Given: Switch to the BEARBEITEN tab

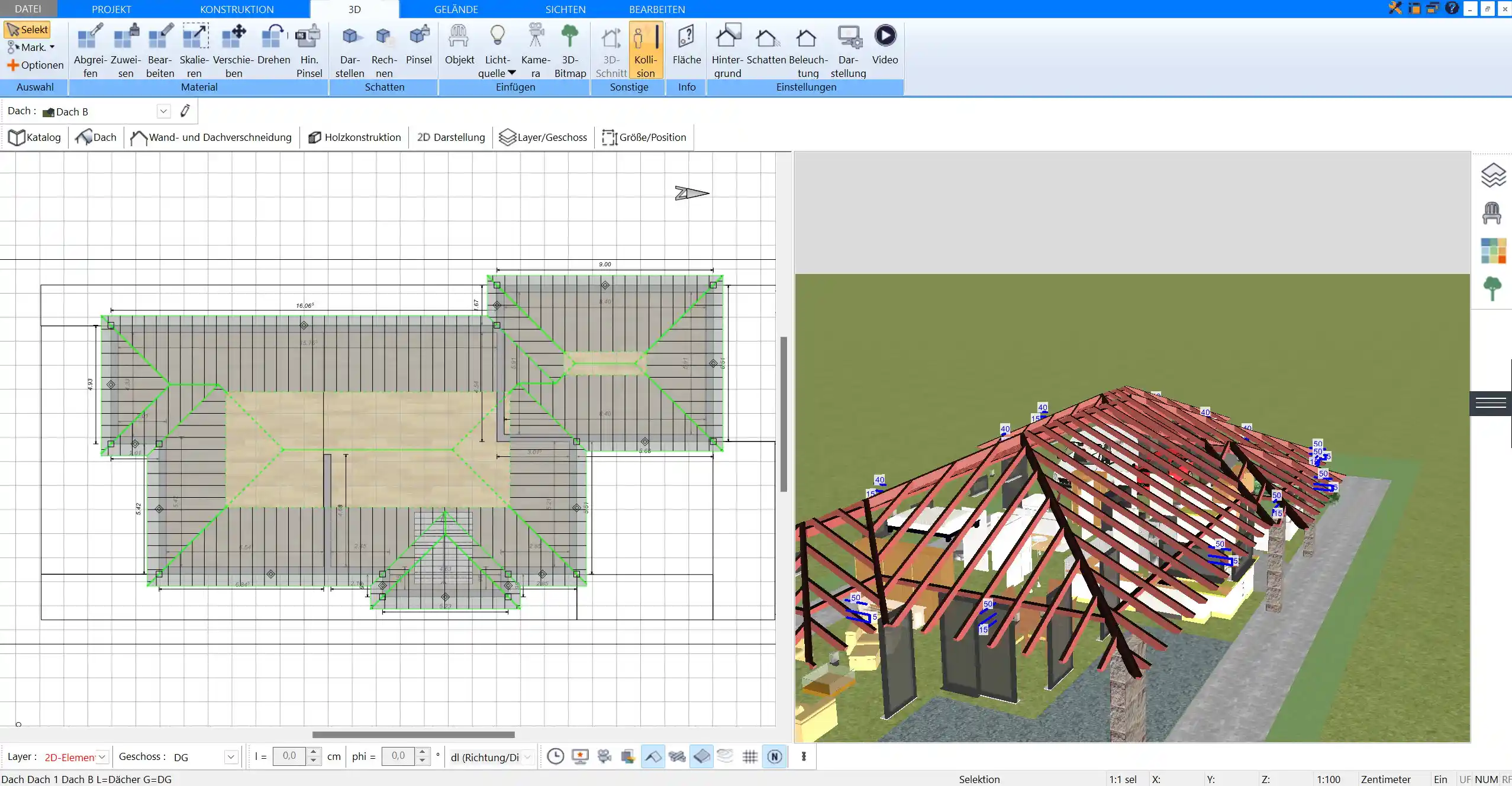Looking at the screenshot, I should click(657, 9).
